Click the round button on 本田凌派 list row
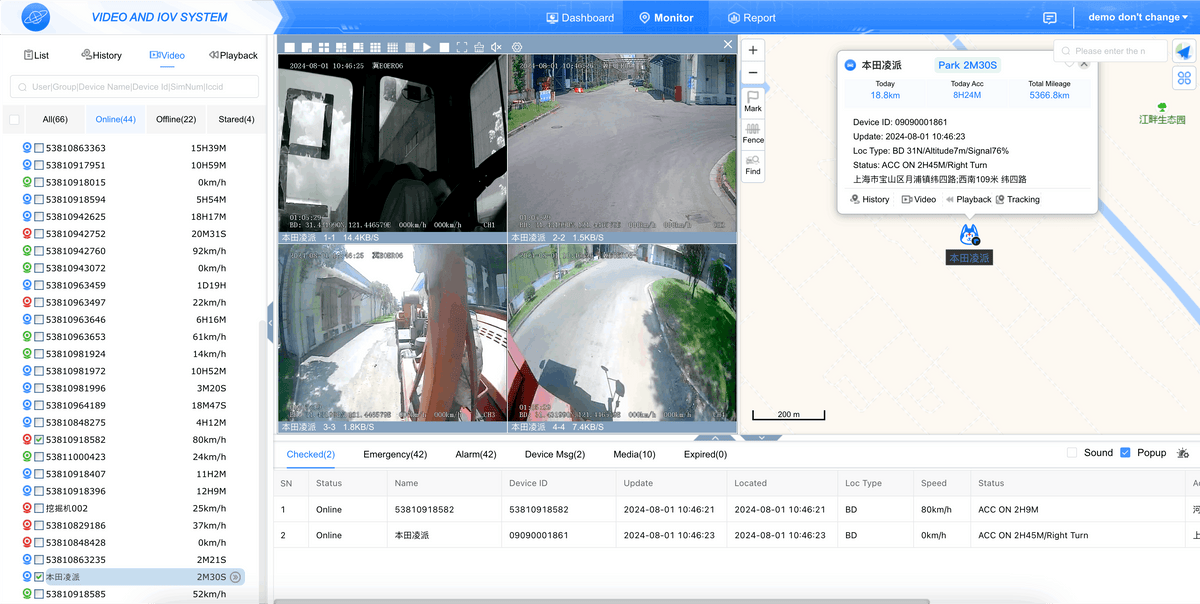This screenshot has width=1200, height=604. point(235,577)
